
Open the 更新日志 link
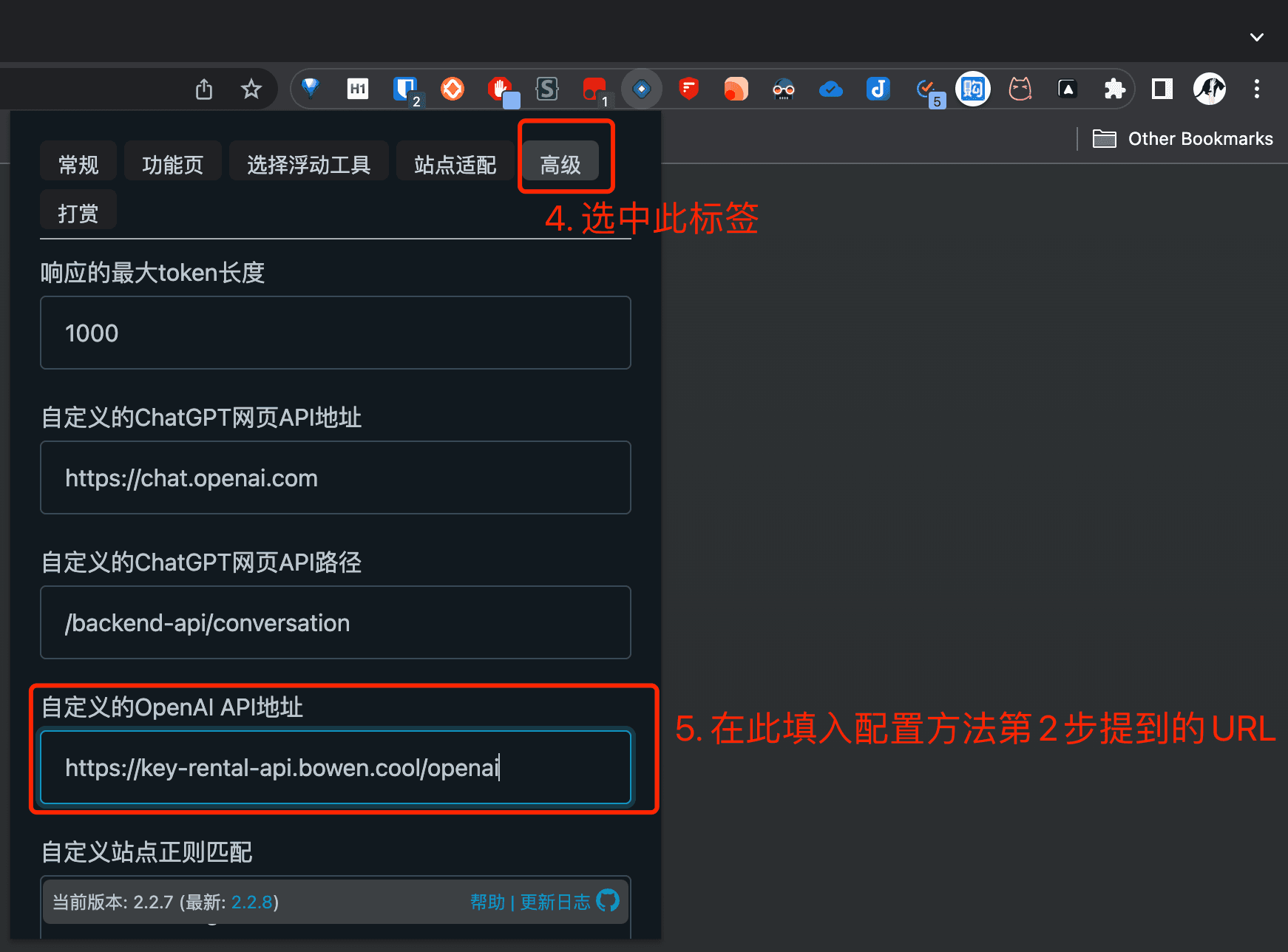(555, 902)
